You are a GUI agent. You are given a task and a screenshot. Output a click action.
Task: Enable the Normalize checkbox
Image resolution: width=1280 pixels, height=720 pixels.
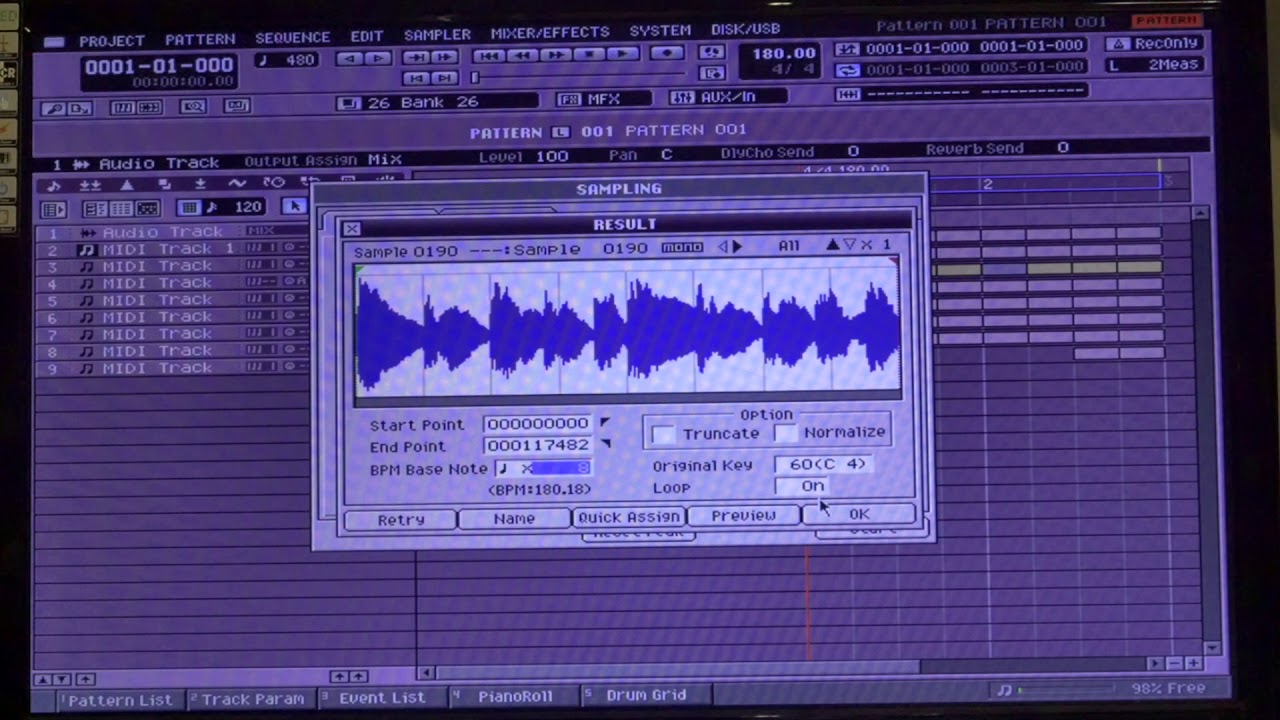[787, 433]
